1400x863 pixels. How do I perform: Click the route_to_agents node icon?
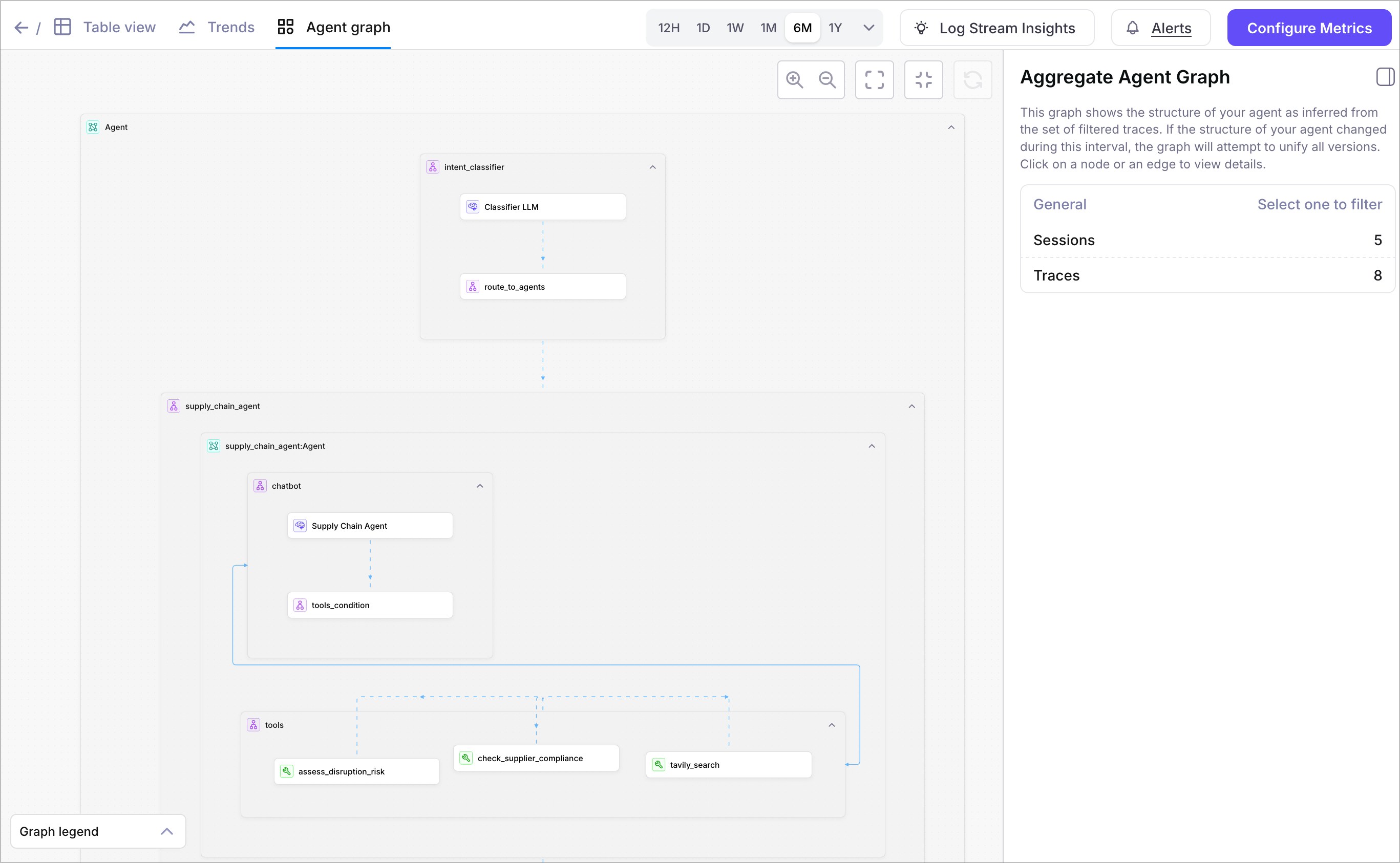click(473, 287)
